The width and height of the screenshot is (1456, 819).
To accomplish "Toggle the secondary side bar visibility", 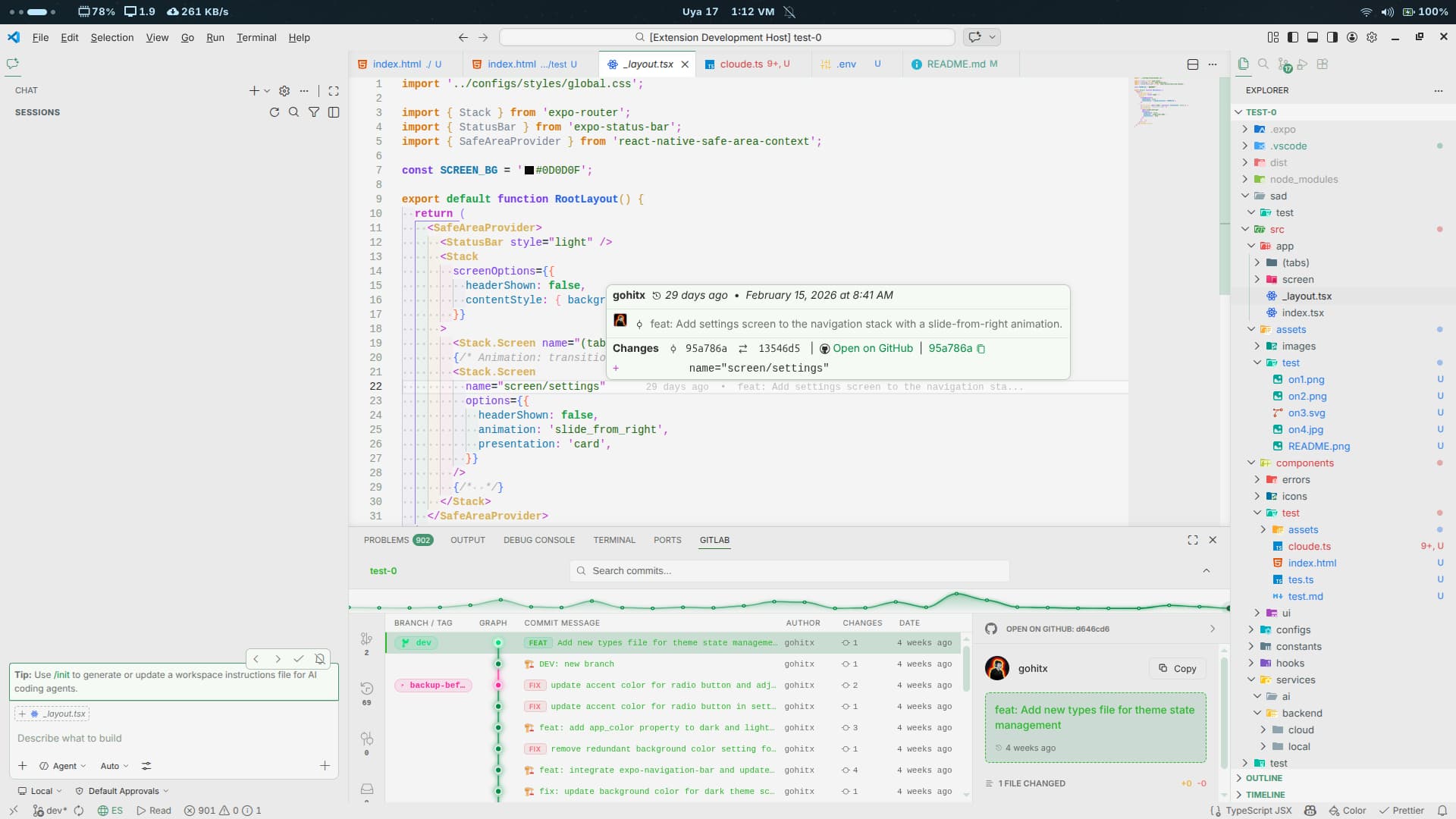I will [1332, 37].
